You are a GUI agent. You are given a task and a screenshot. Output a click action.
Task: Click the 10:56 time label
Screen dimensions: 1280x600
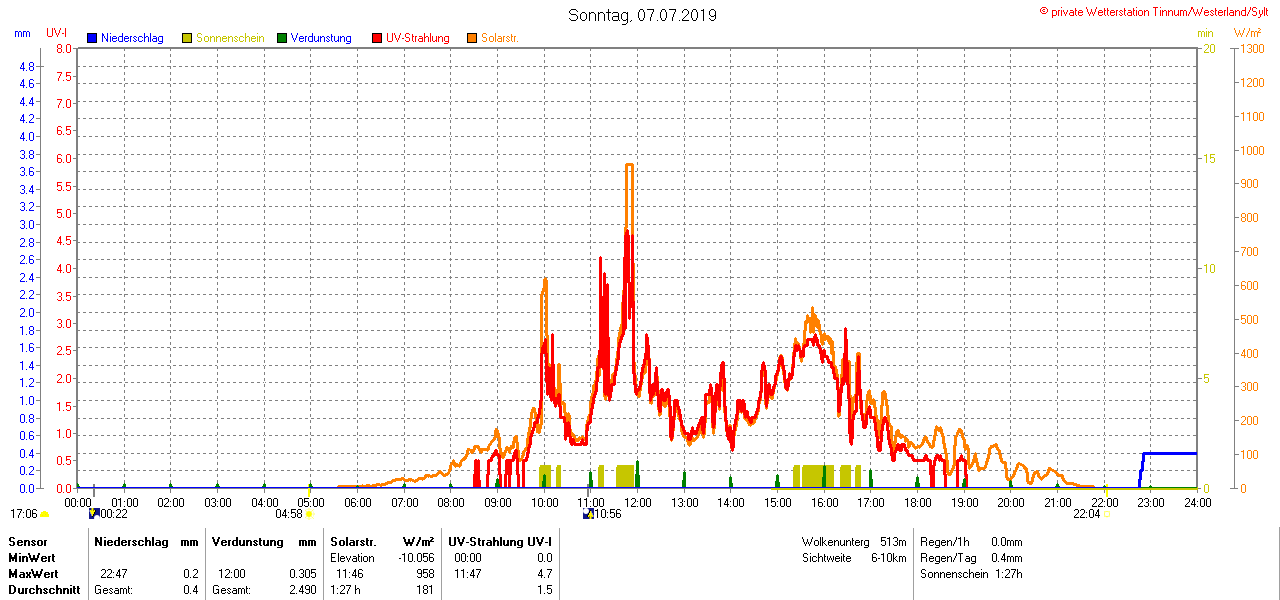click(608, 514)
